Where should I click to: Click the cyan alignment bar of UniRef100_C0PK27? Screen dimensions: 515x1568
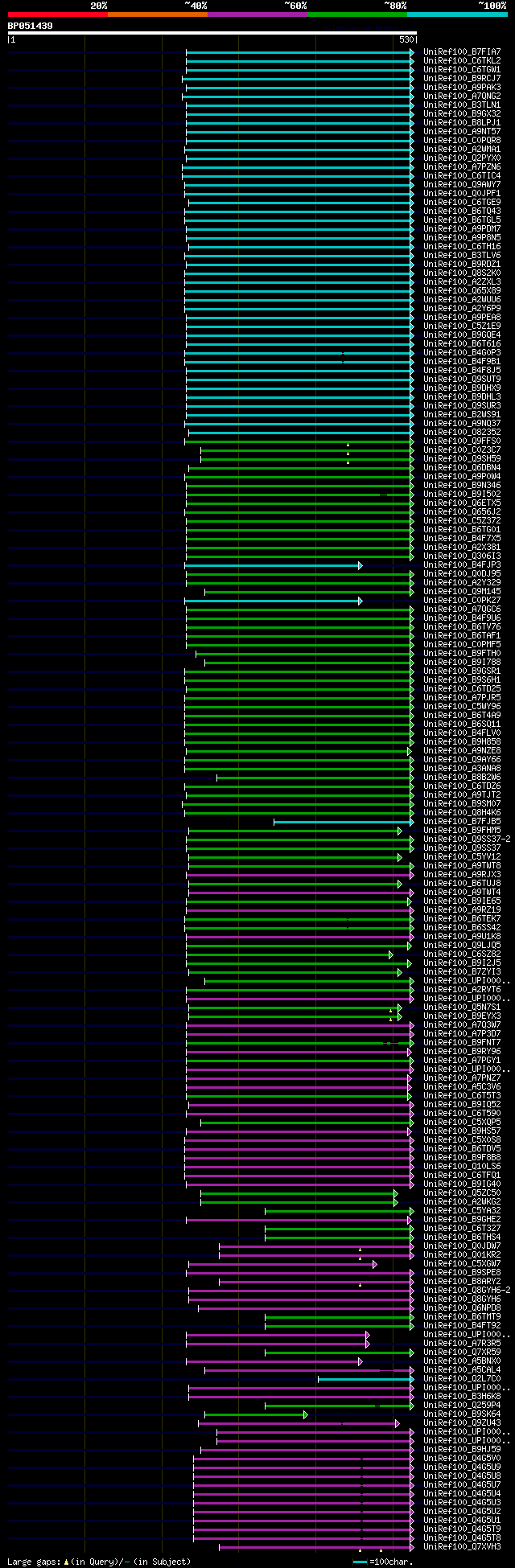coord(274,601)
